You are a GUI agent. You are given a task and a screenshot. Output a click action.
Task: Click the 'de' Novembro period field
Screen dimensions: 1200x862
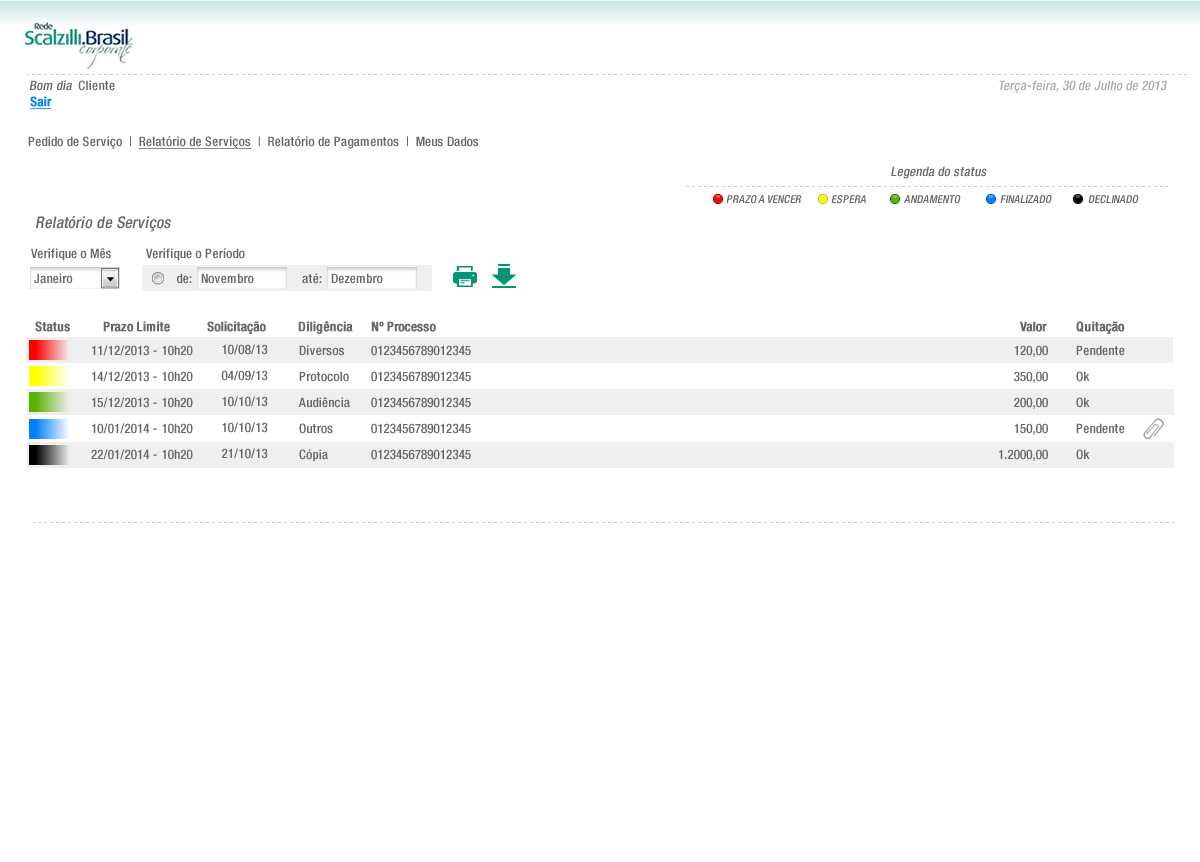point(241,278)
